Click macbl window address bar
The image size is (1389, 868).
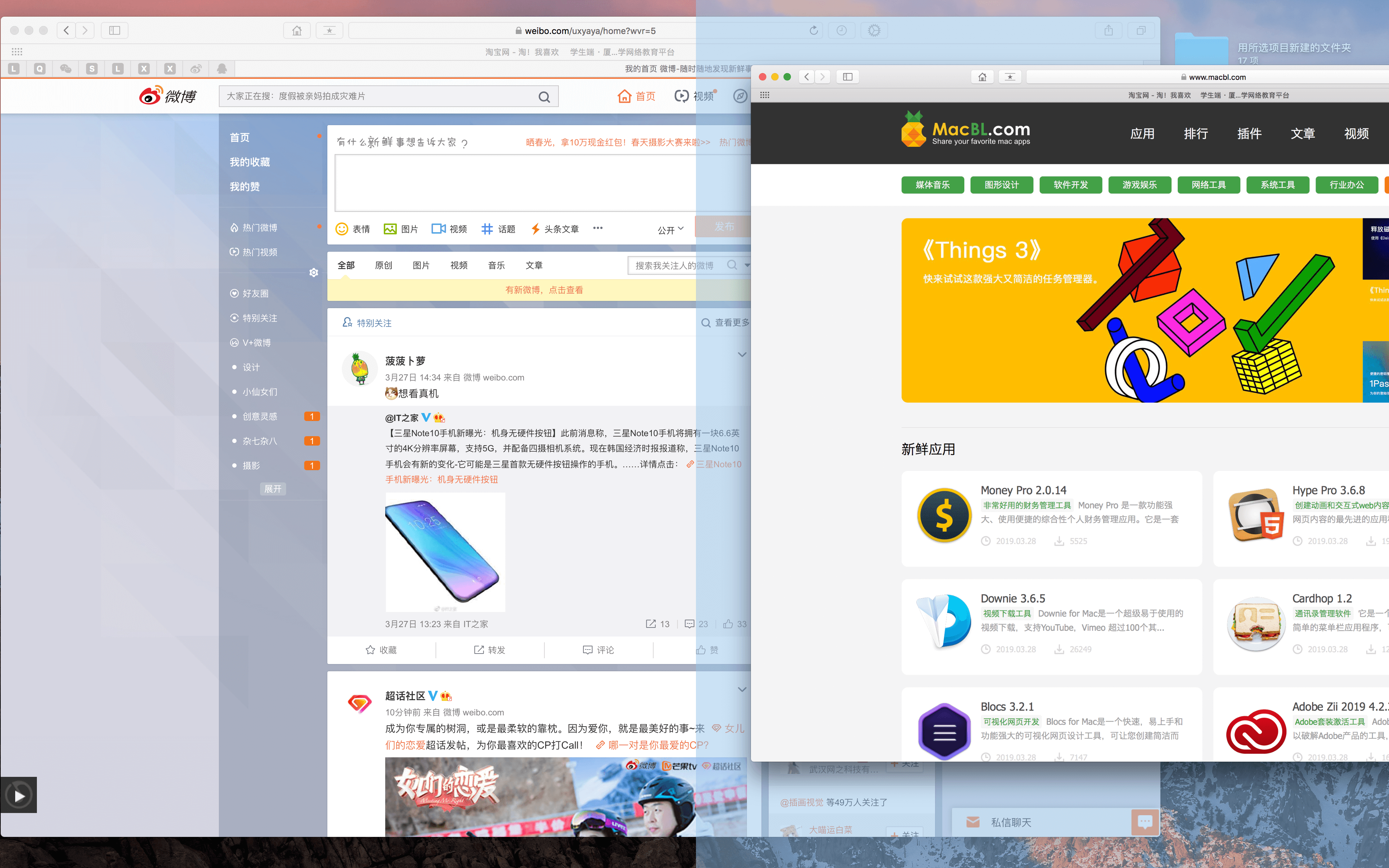pos(1208,77)
